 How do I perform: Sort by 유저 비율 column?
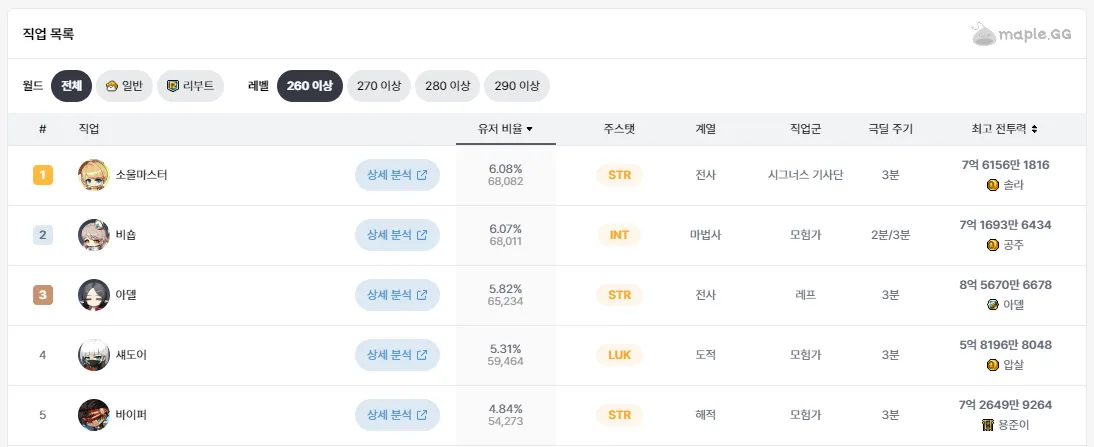(x=505, y=129)
